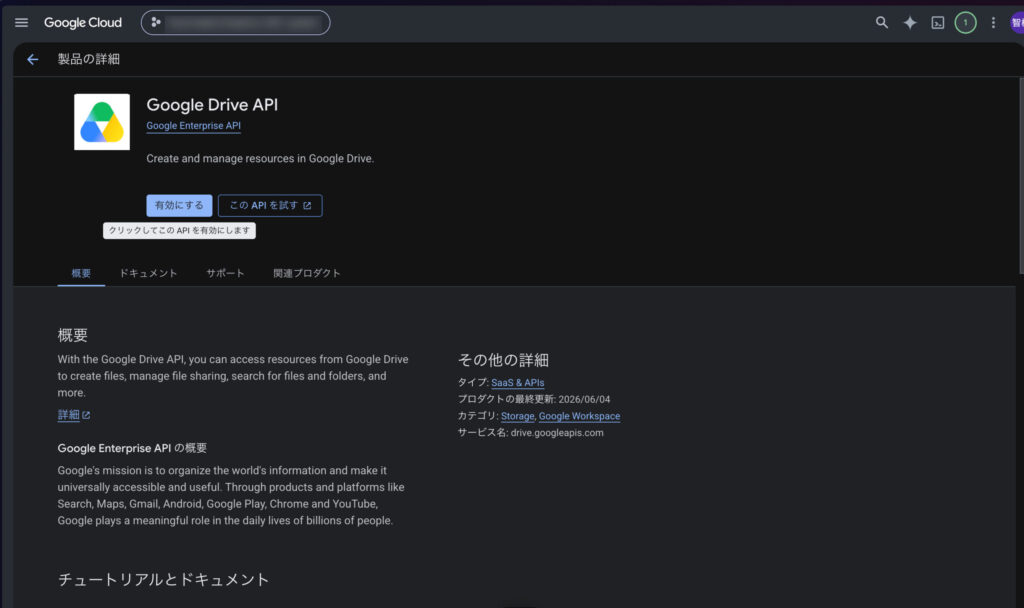Click 'Create and manage resources in Google Drive' text
The height and width of the screenshot is (608, 1024).
[x=260, y=159]
